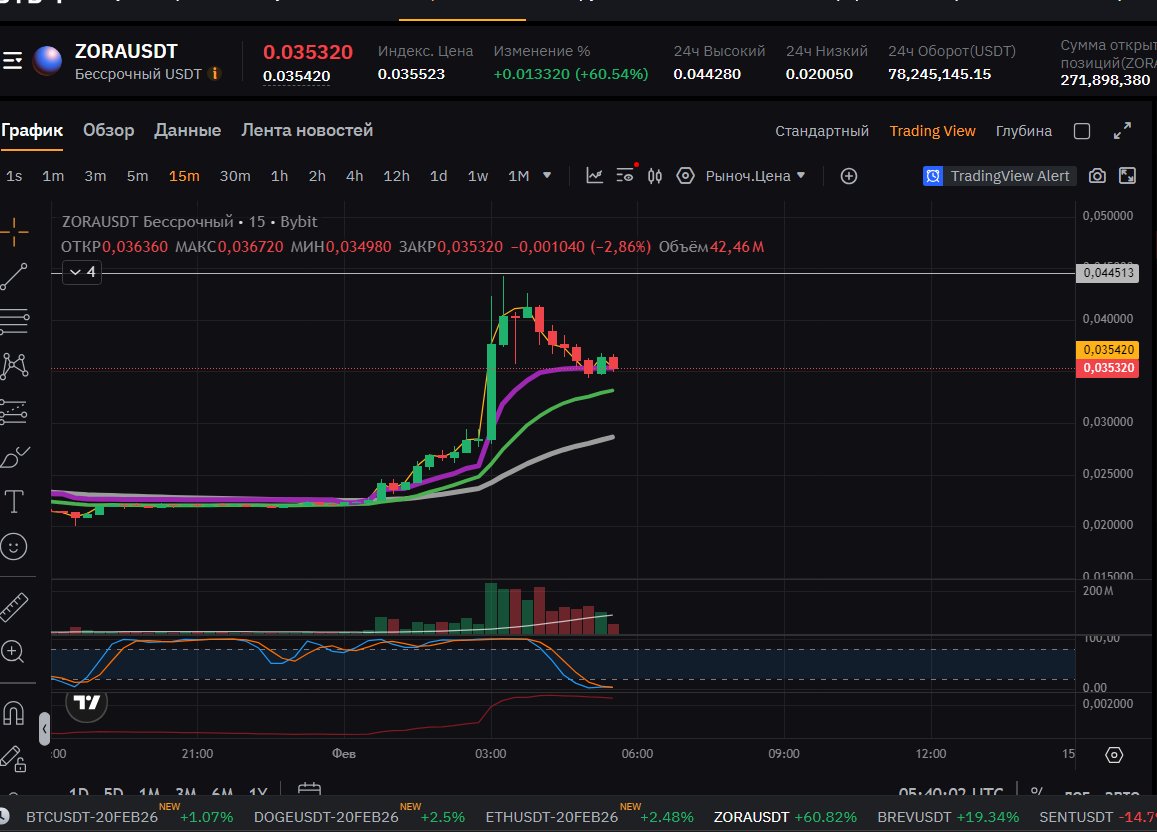1157x832 pixels.
Task: Activate the zoom in tool
Action: [x=13, y=651]
